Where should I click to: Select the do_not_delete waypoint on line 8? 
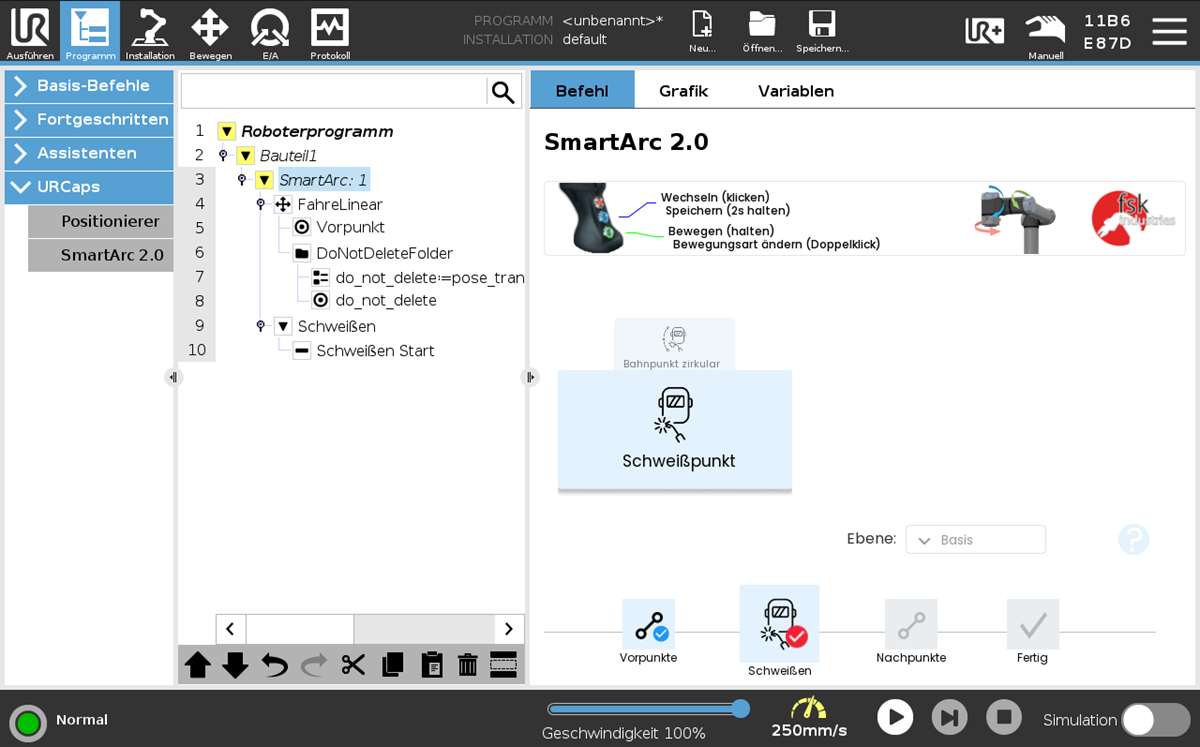click(x=386, y=301)
